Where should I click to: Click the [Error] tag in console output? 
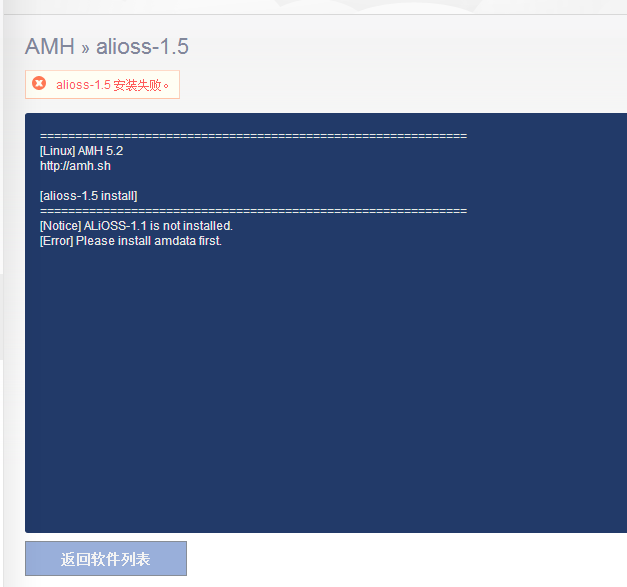tap(56, 241)
